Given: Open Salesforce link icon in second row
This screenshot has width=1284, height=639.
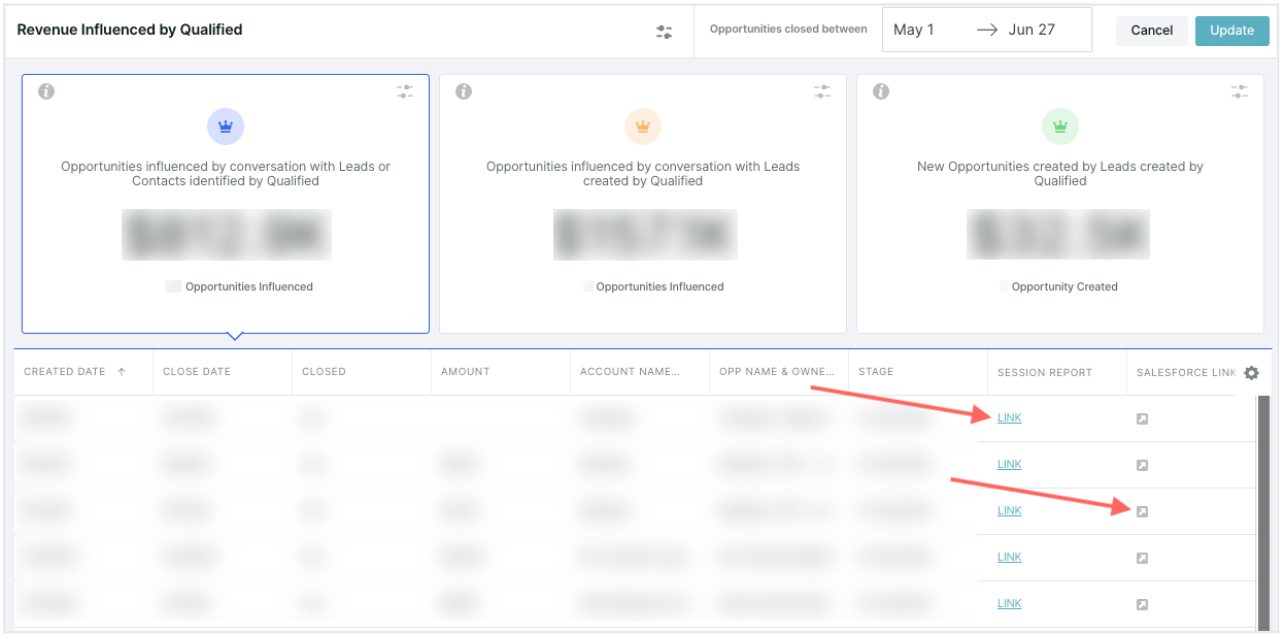Looking at the screenshot, I should click(x=1142, y=465).
